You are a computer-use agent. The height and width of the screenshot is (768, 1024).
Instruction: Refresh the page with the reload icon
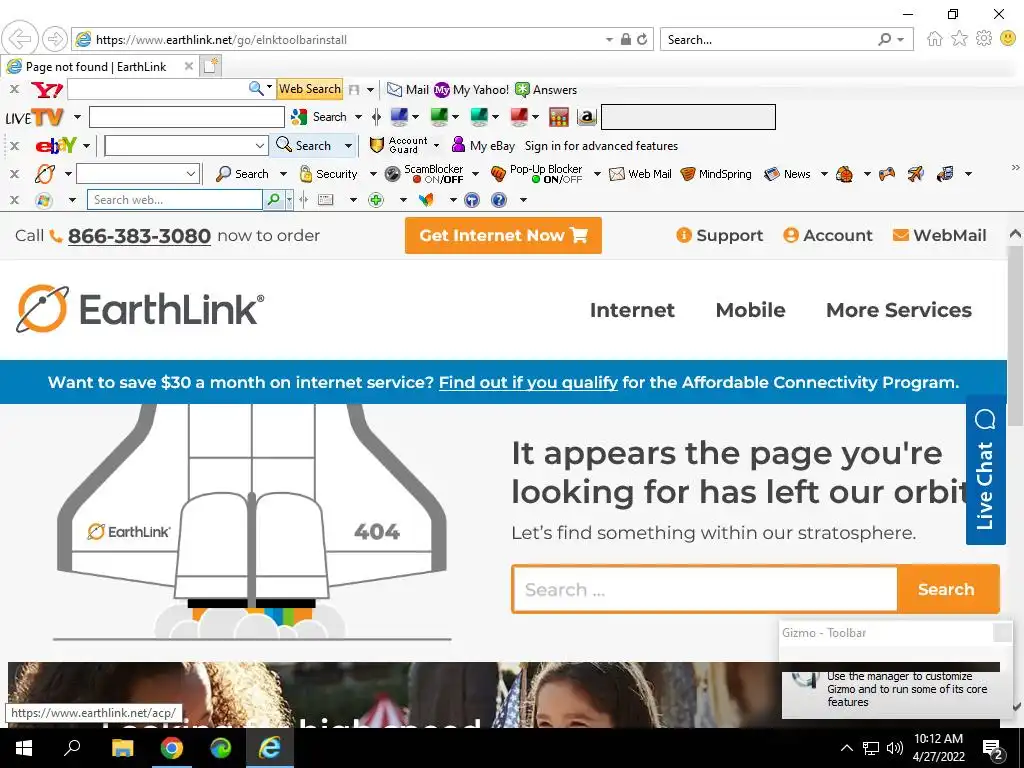tap(643, 39)
